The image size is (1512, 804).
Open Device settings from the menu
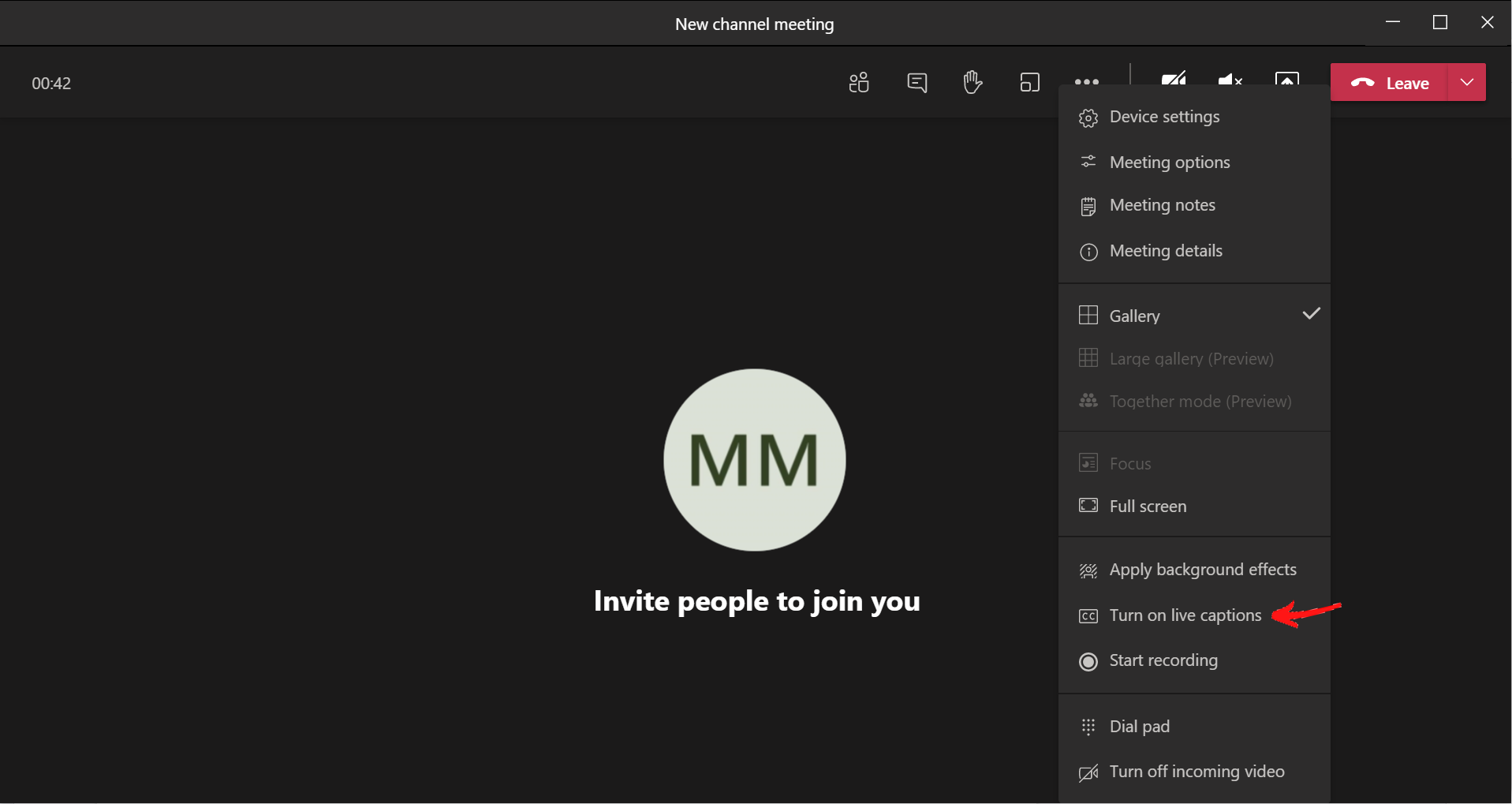click(x=1163, y=117)
